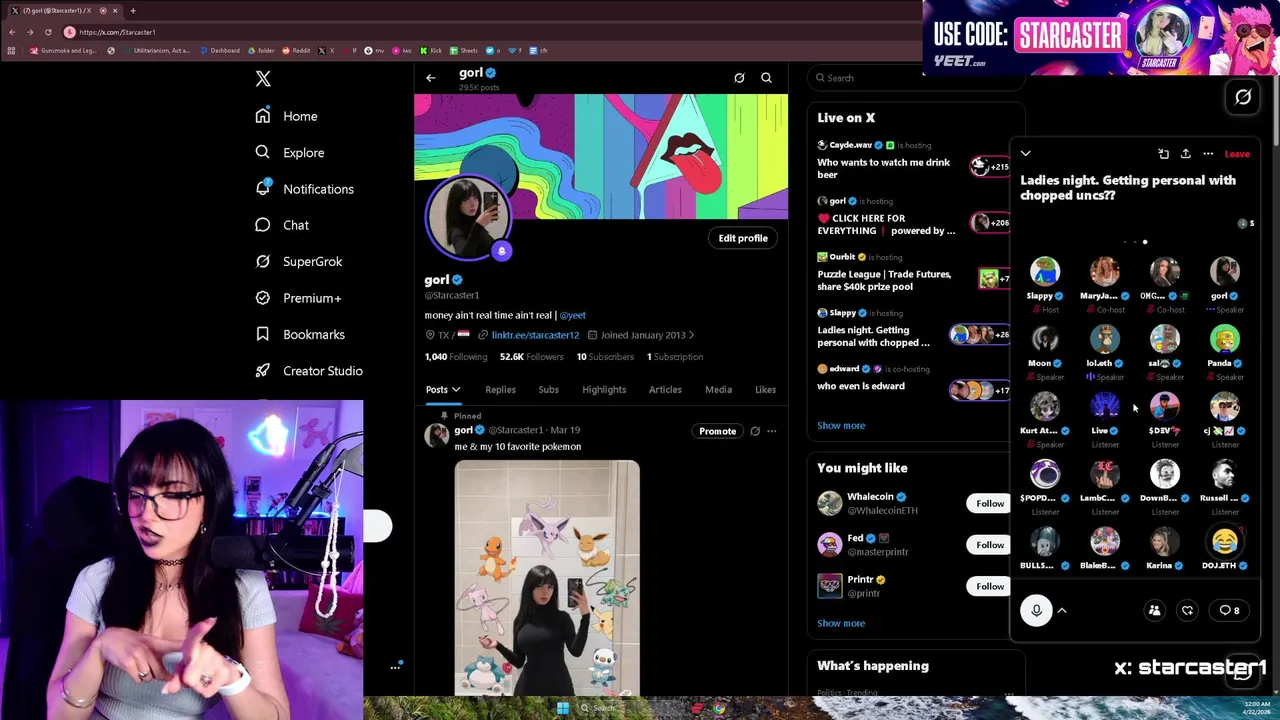Open the Space participants list icon
The height and width of the screenshot is (720, 1280).
tap(1154, 610)
